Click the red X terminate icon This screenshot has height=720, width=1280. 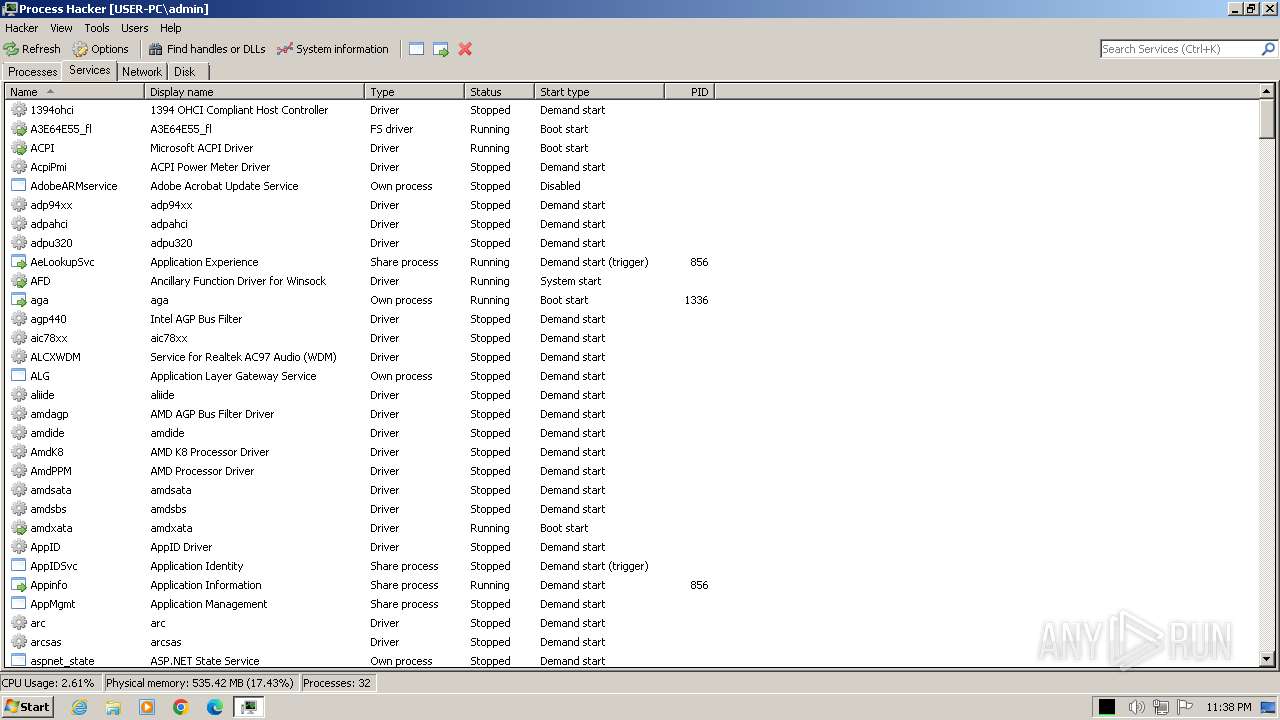click(465, 49)
